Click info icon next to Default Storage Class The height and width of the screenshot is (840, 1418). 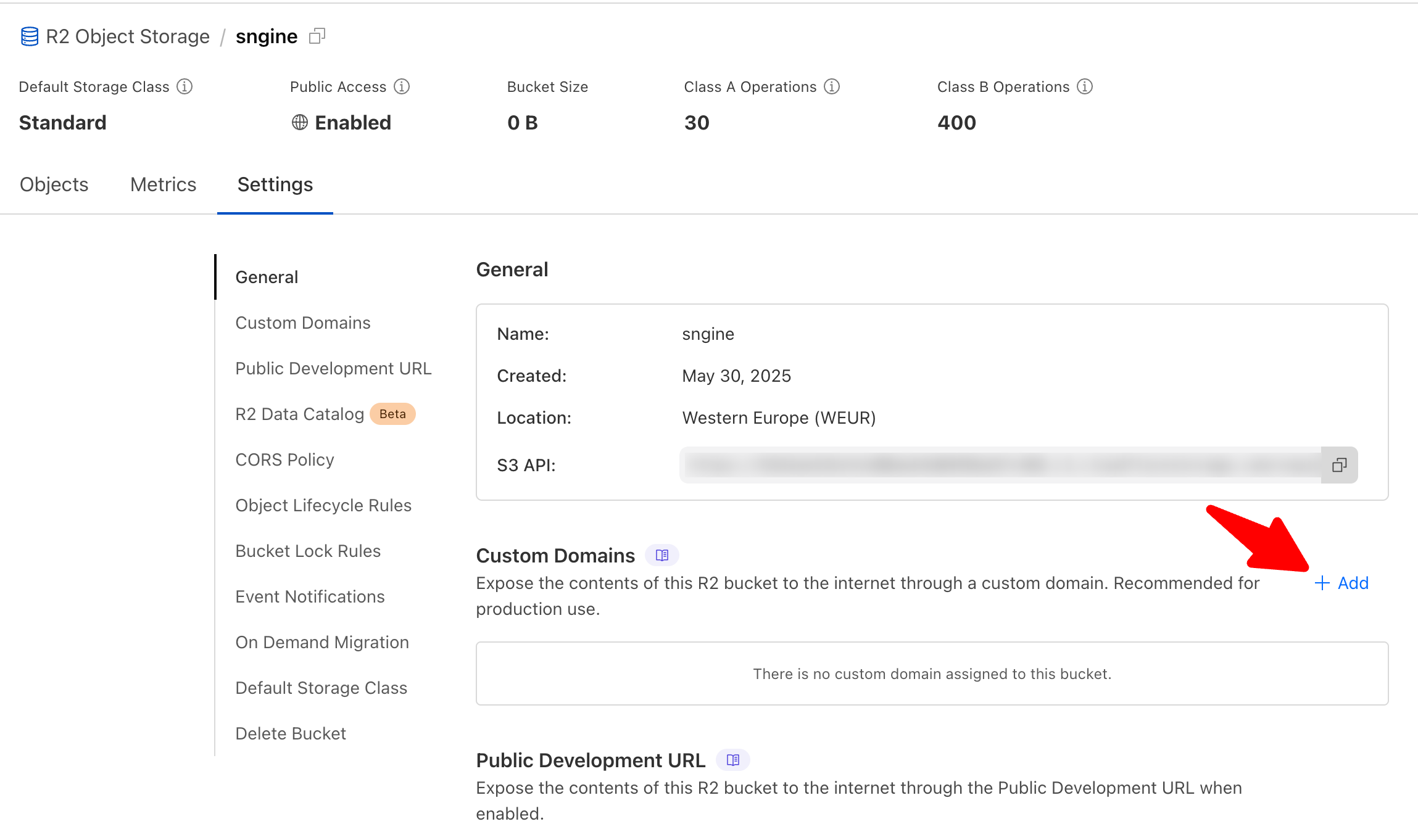185,86
